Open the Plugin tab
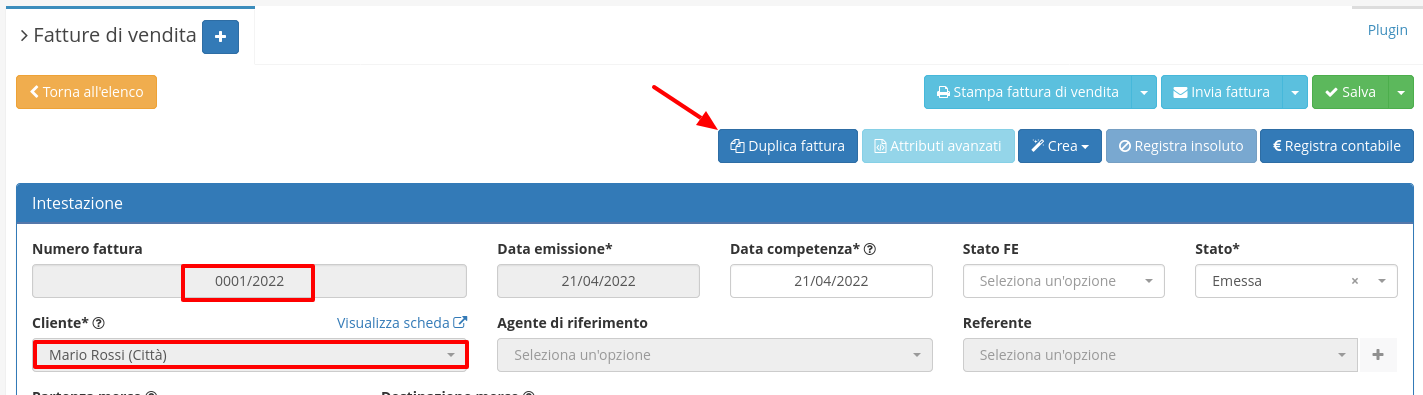Screen dimensions: 1423x395 pyautogui.click(x=1387, y=30)
